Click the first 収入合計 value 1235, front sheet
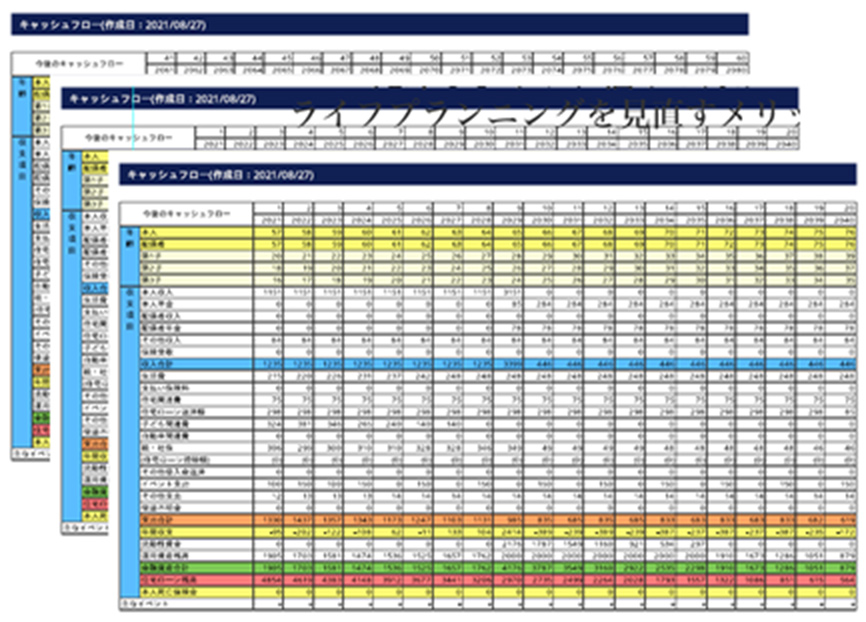Viewport: 866px width, 622px height. click(x=268, y=364)
